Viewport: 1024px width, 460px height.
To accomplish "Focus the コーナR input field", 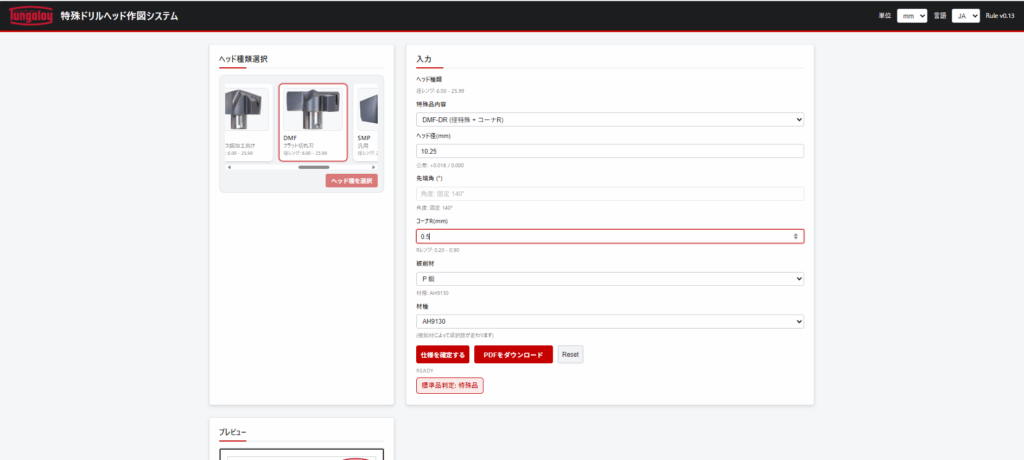I will 600,236.
